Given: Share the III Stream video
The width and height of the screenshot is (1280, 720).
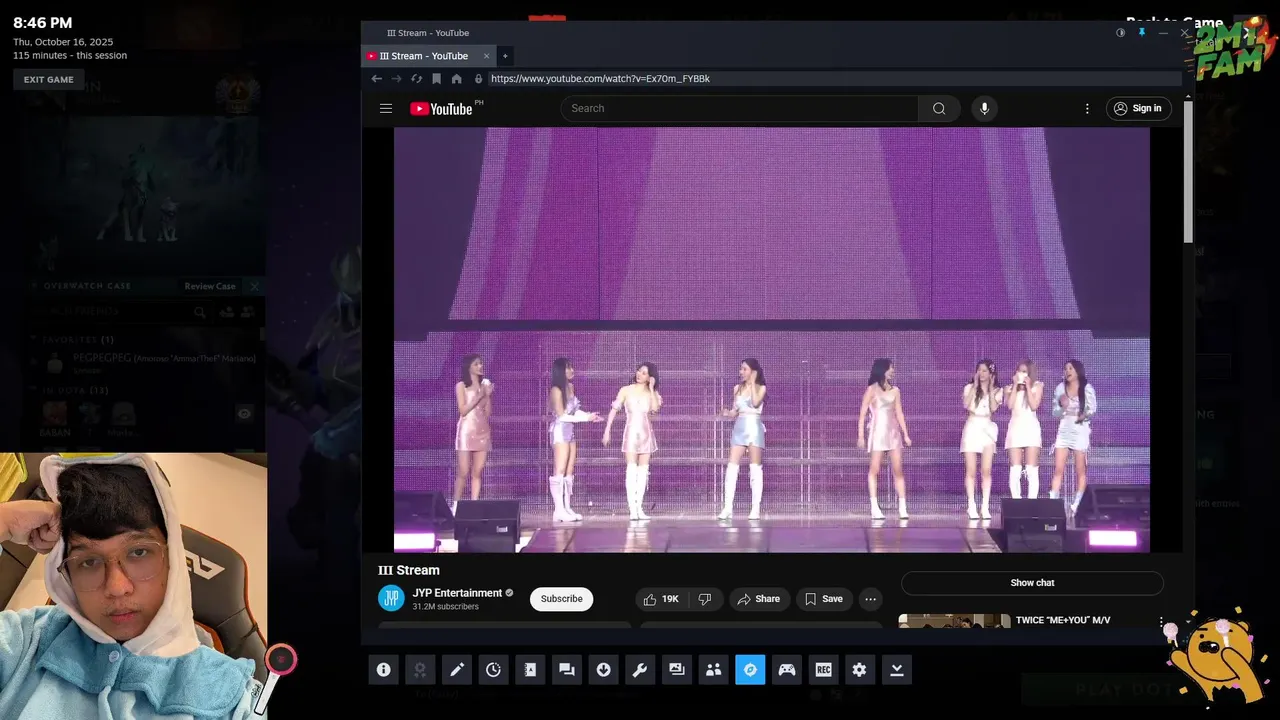Looking at the screenshot, I should 758,599.
